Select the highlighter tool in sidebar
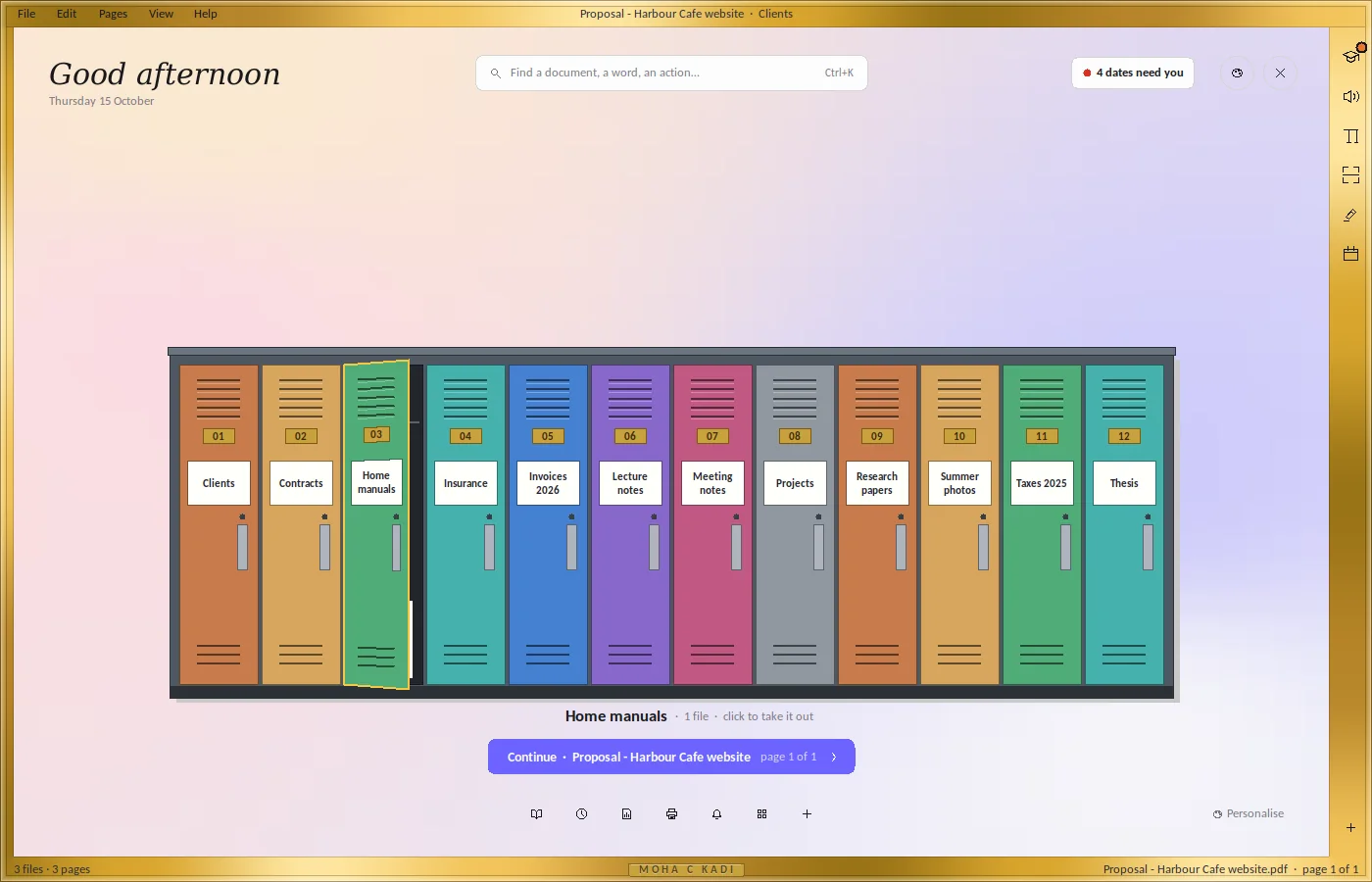1372x882 pixels. (1351, 215)
